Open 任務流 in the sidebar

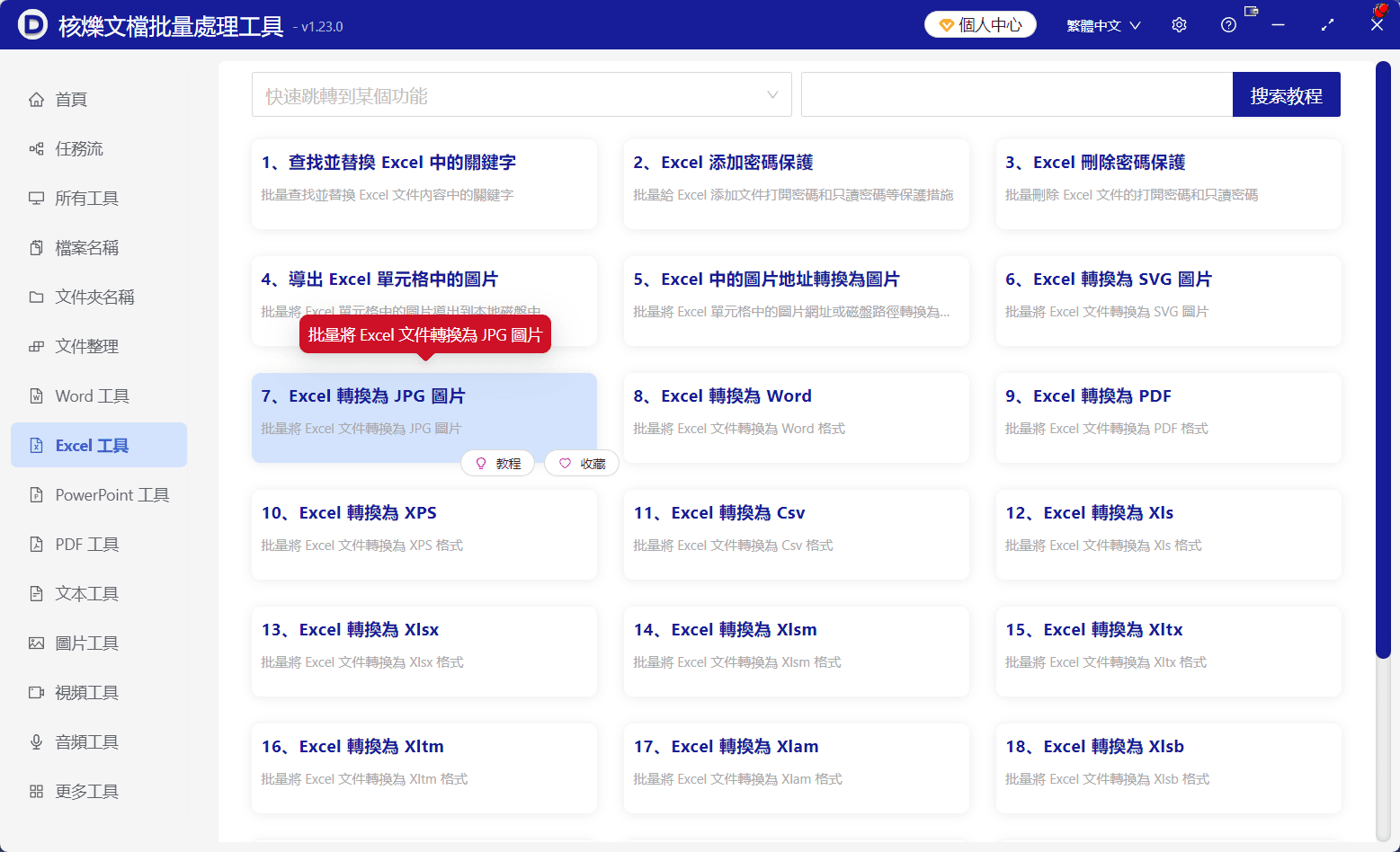pos(99,149)
